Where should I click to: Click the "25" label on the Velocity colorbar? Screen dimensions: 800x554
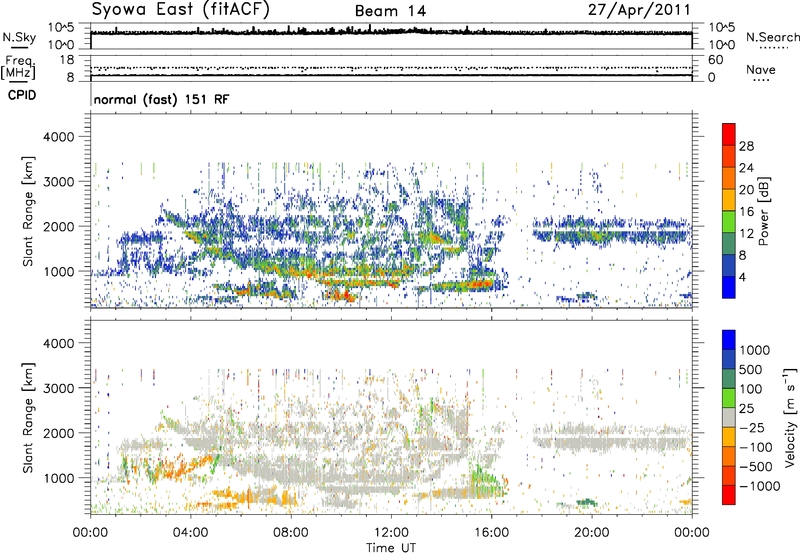[x=747, y=409]
